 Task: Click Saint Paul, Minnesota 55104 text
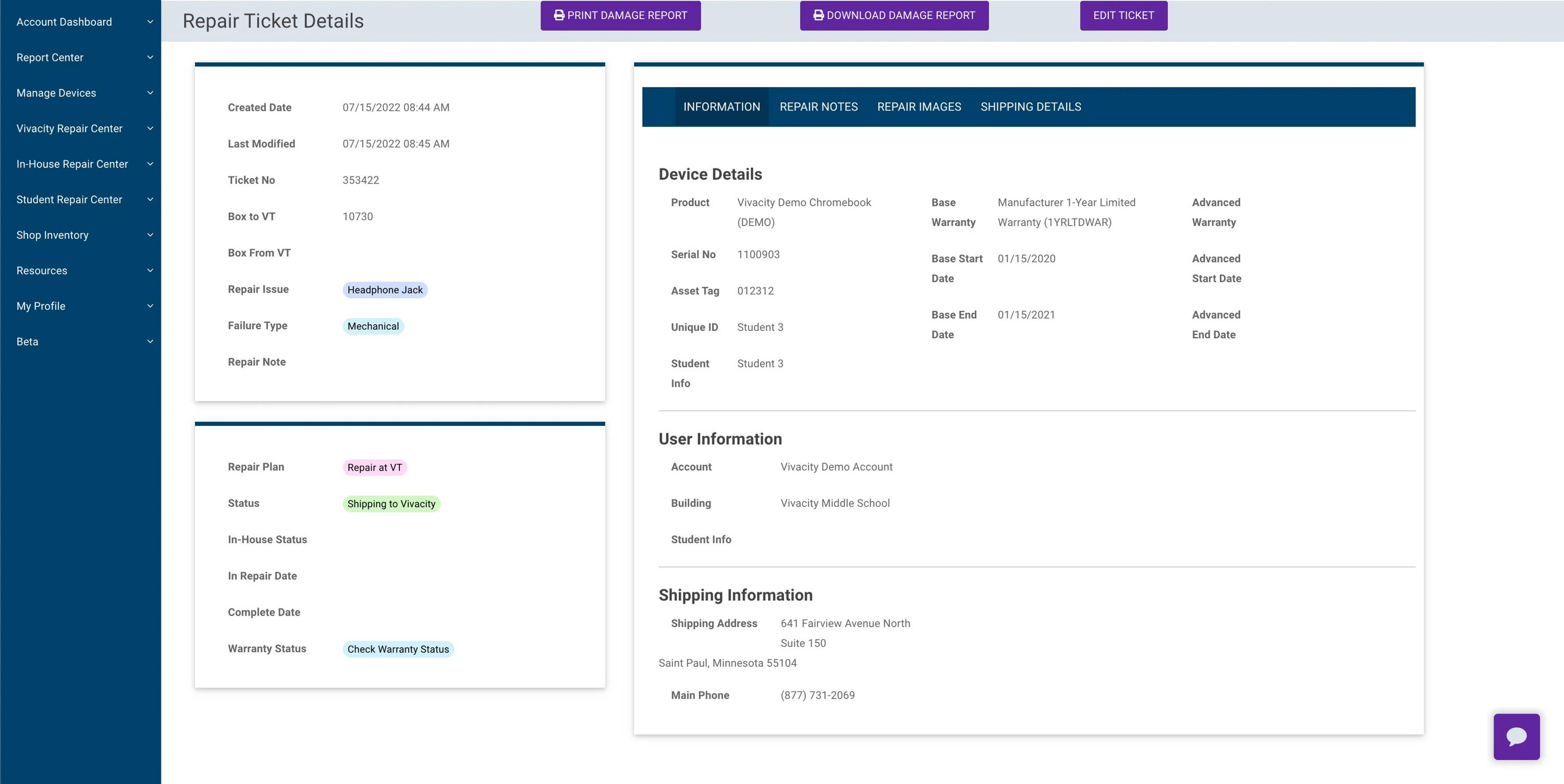[x=727, y=663]
